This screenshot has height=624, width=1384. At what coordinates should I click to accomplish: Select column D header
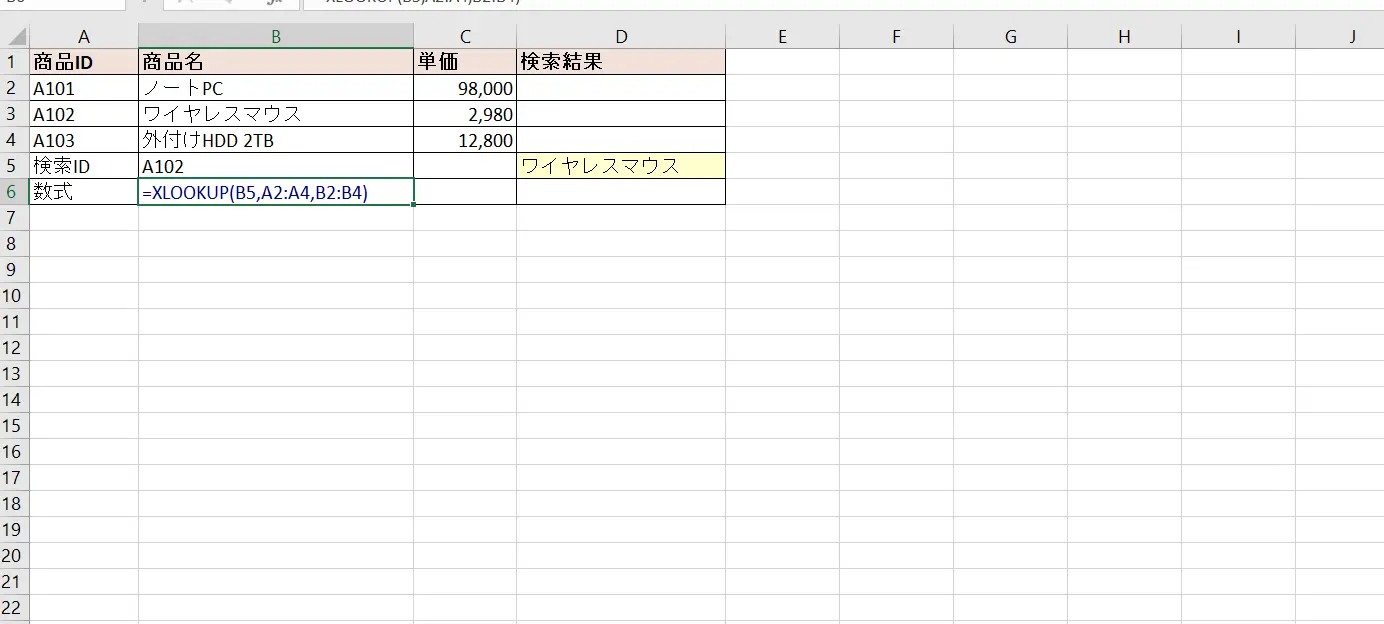[x=621, y=37]
